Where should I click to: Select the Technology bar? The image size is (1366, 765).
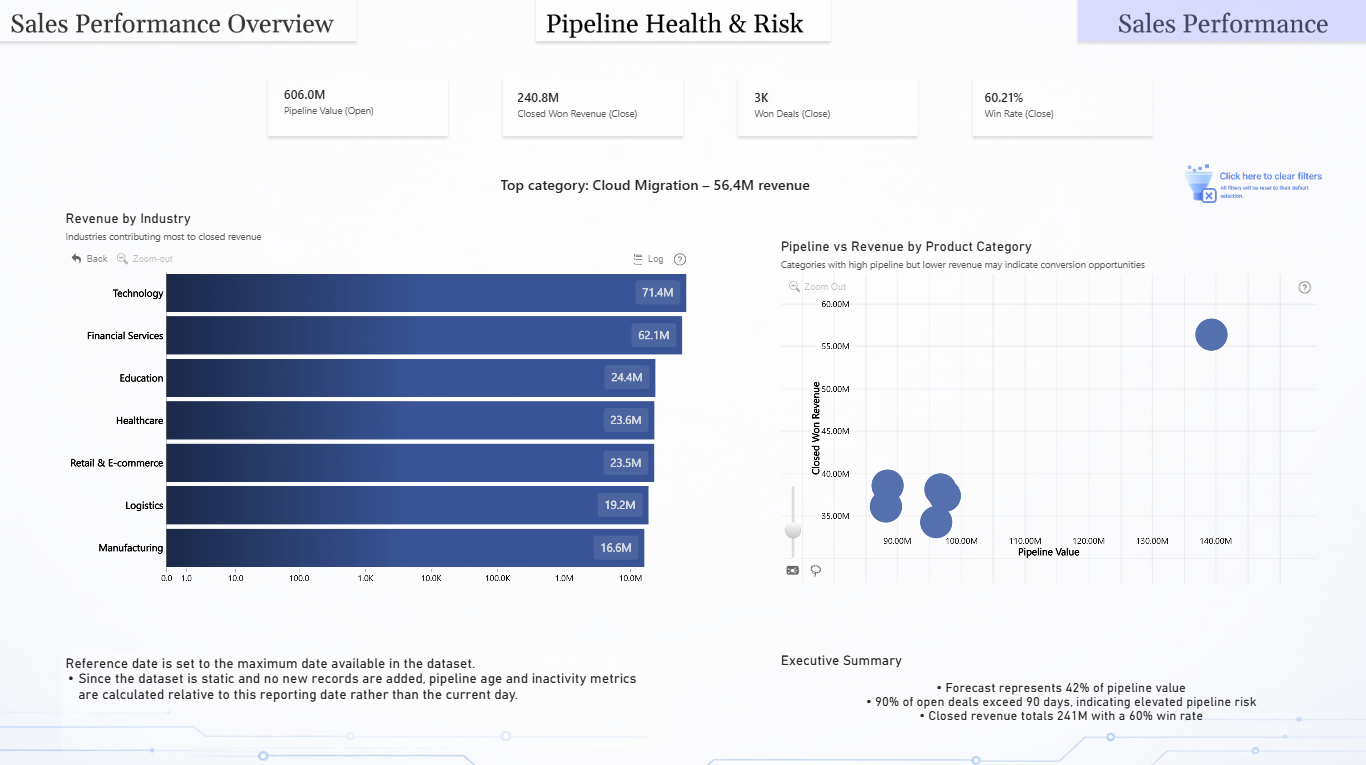pos(426,293)
